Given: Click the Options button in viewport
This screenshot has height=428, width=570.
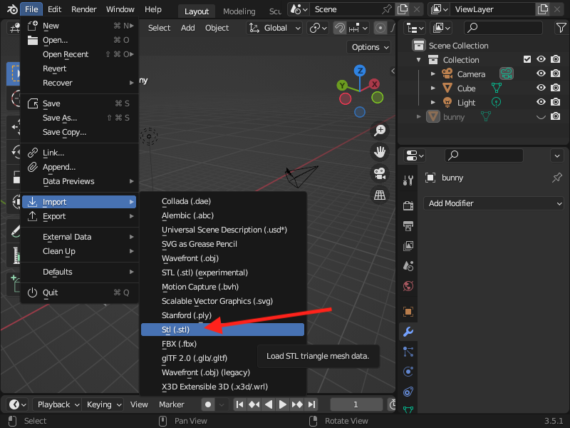Looking at the screenshot, I should [x=370, y=47].
